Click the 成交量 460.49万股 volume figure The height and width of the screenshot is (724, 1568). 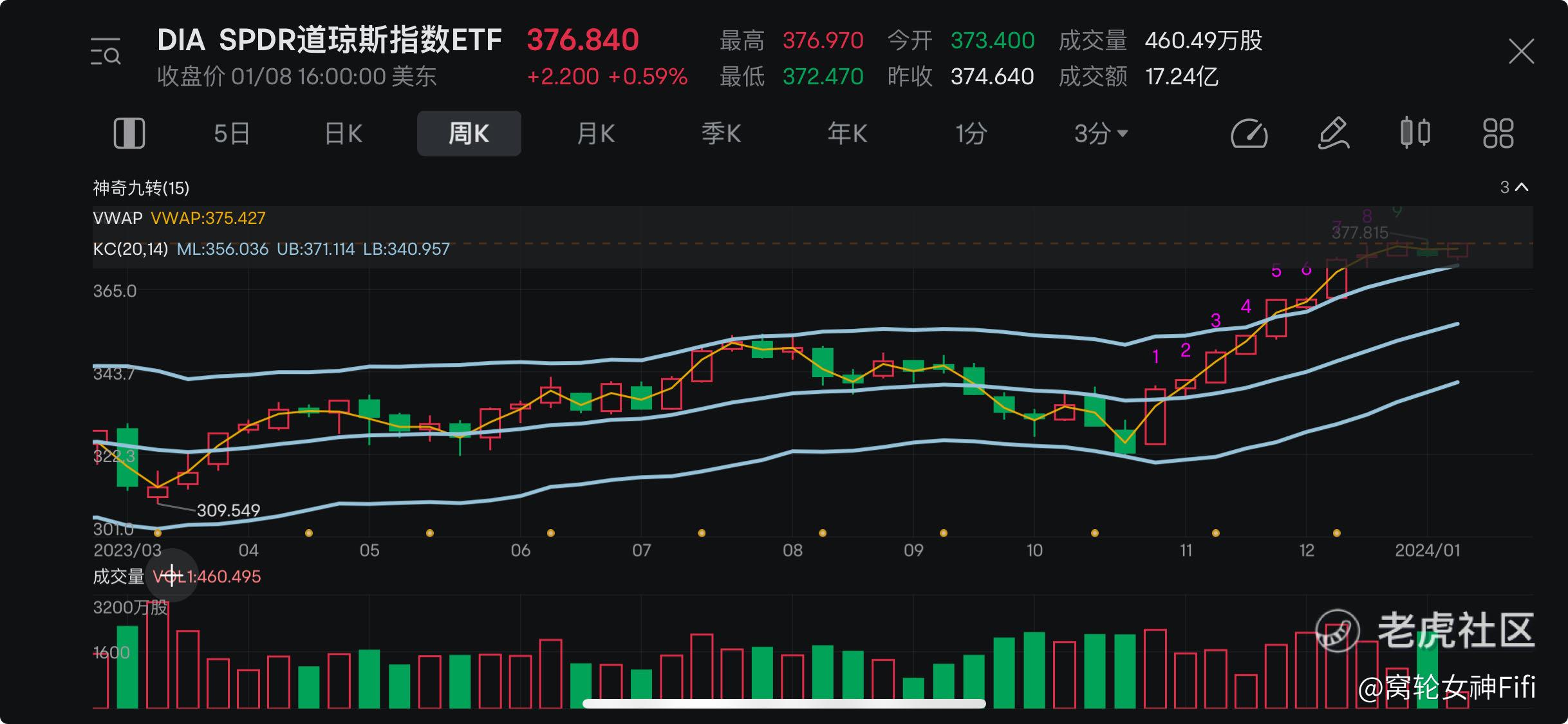coord(1161,41)
